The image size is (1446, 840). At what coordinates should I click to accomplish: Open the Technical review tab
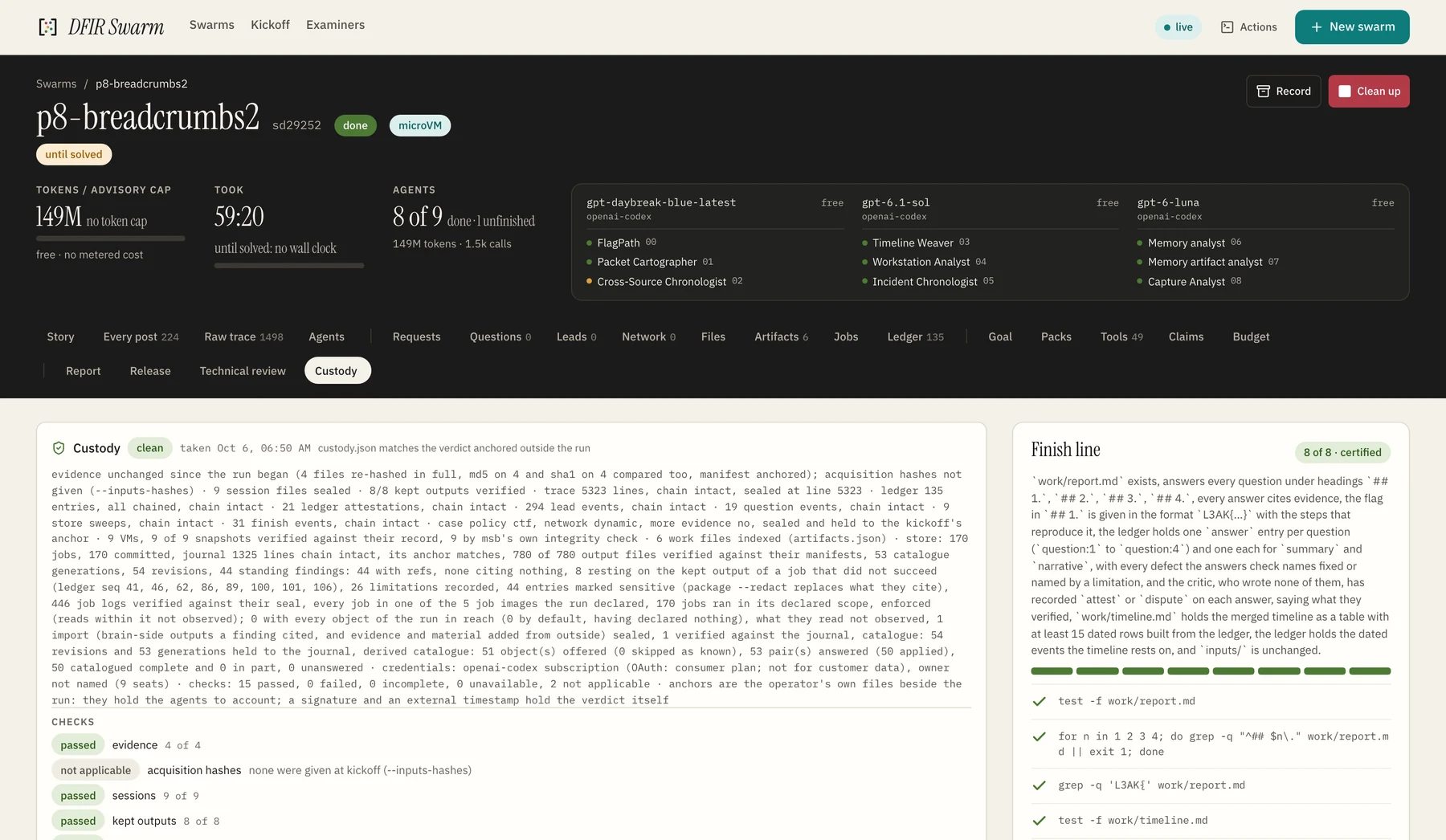point(243,371)
